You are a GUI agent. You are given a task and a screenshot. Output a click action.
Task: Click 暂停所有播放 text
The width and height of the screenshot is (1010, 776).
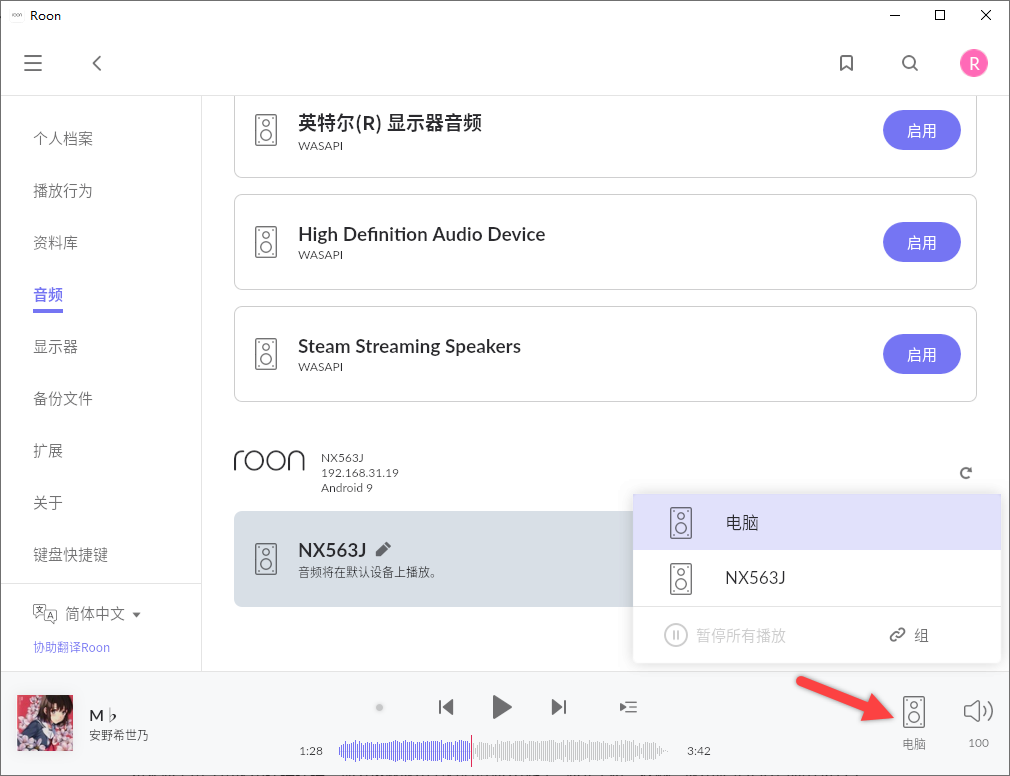pyautogui.click(x=741, y=636)
